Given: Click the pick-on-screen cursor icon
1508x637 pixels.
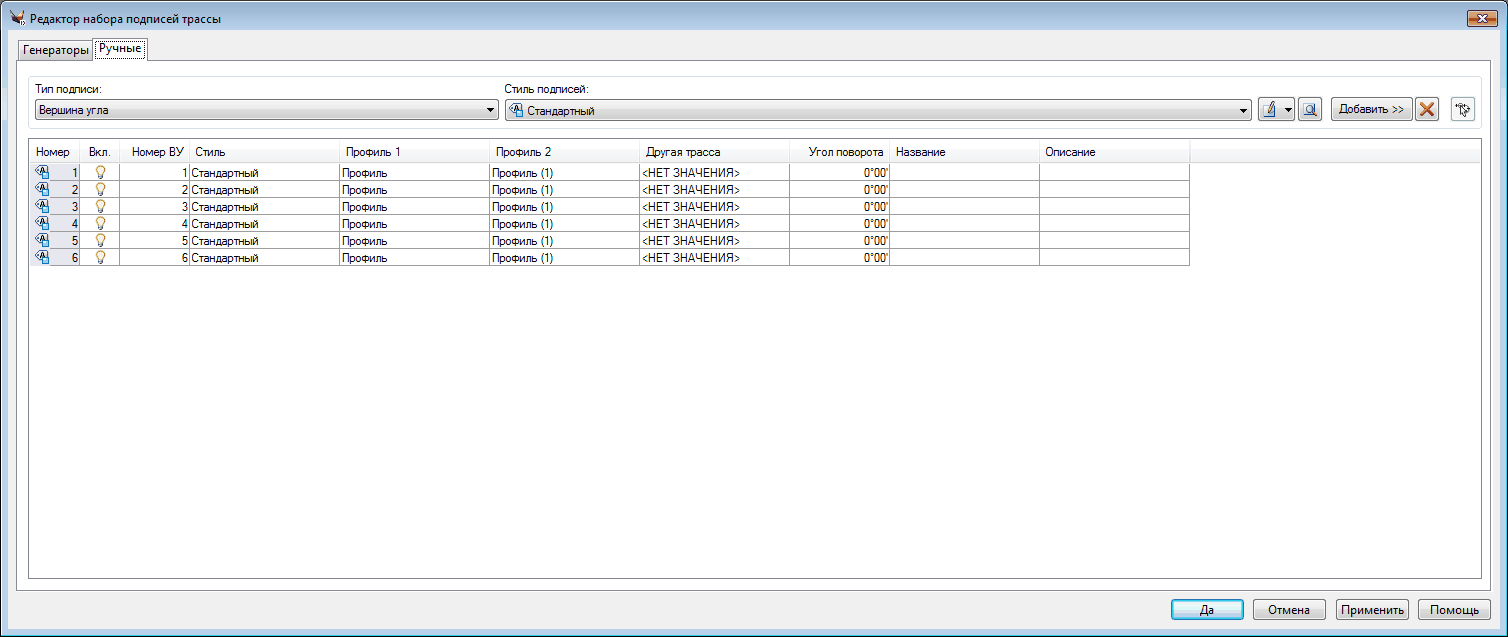Looking at the screenshot, I should point(1463,110).
